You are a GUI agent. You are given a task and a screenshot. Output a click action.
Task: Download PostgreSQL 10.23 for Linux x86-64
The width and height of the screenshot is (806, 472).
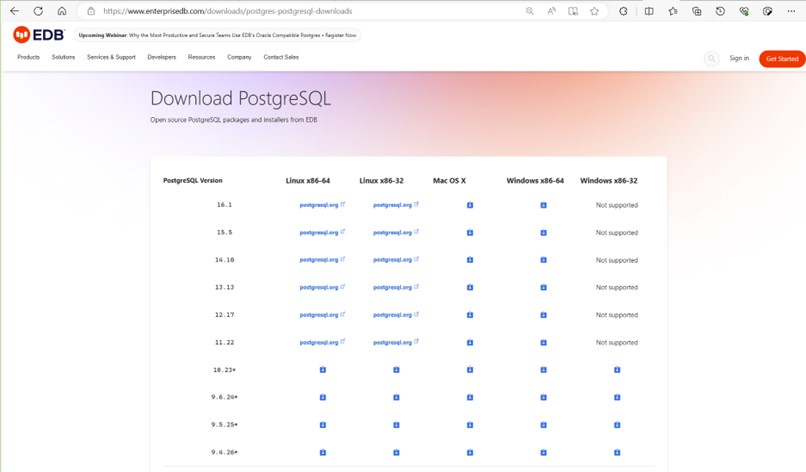click(x=323, y=370)
